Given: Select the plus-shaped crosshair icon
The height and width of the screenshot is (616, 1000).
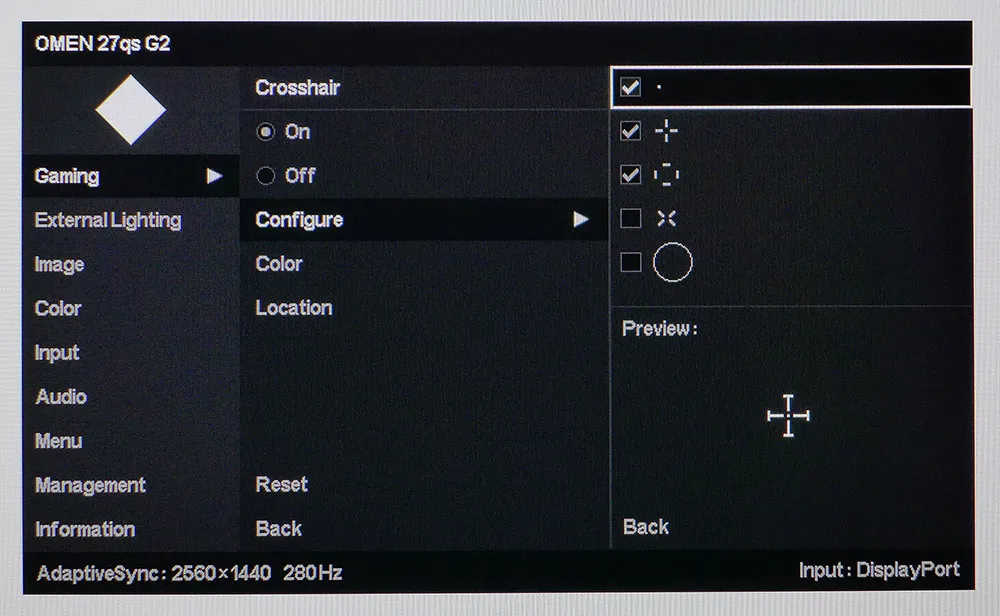Looking at the screenshot, I should coord(666,131).
